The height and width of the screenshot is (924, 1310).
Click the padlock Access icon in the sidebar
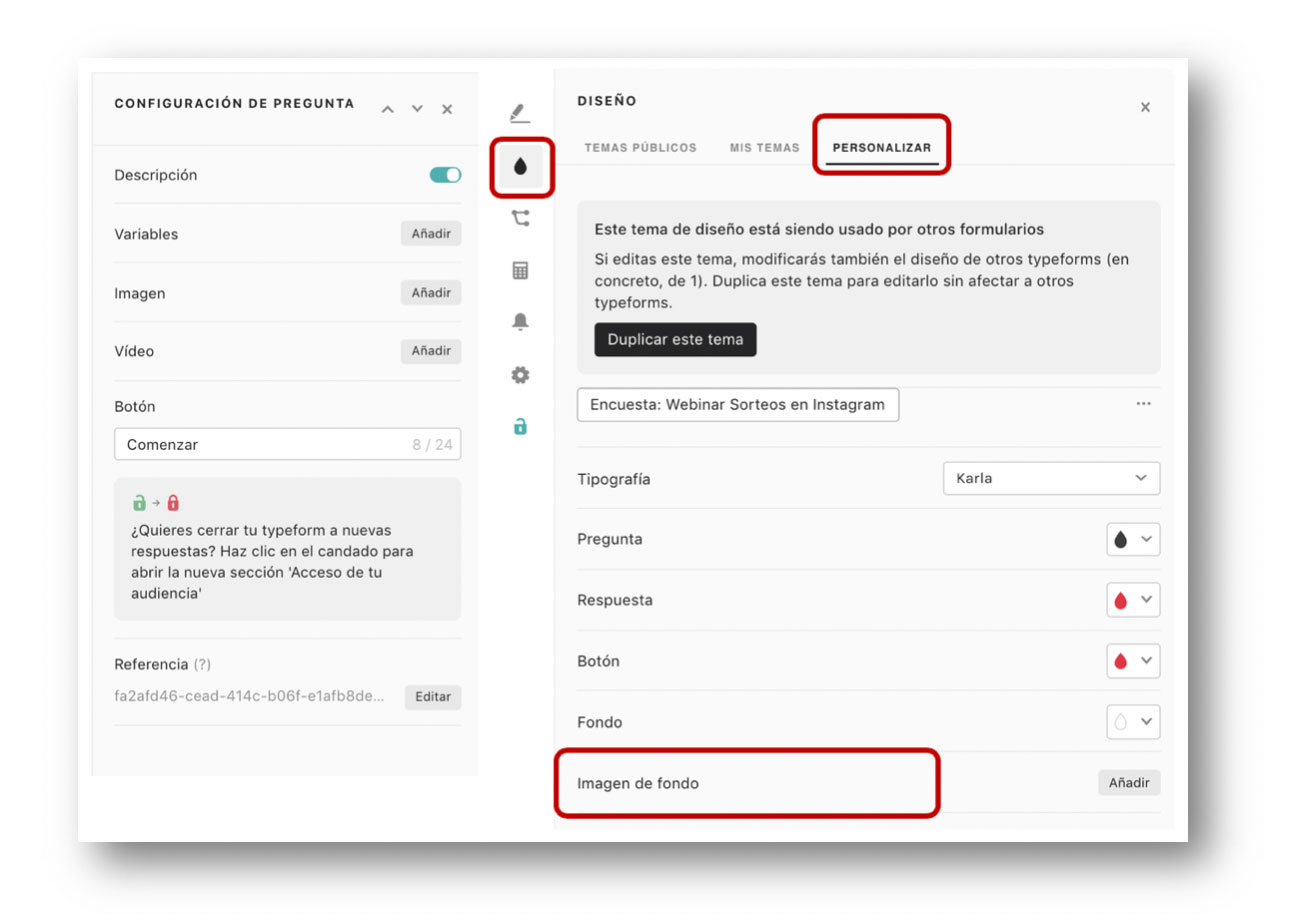520,426
